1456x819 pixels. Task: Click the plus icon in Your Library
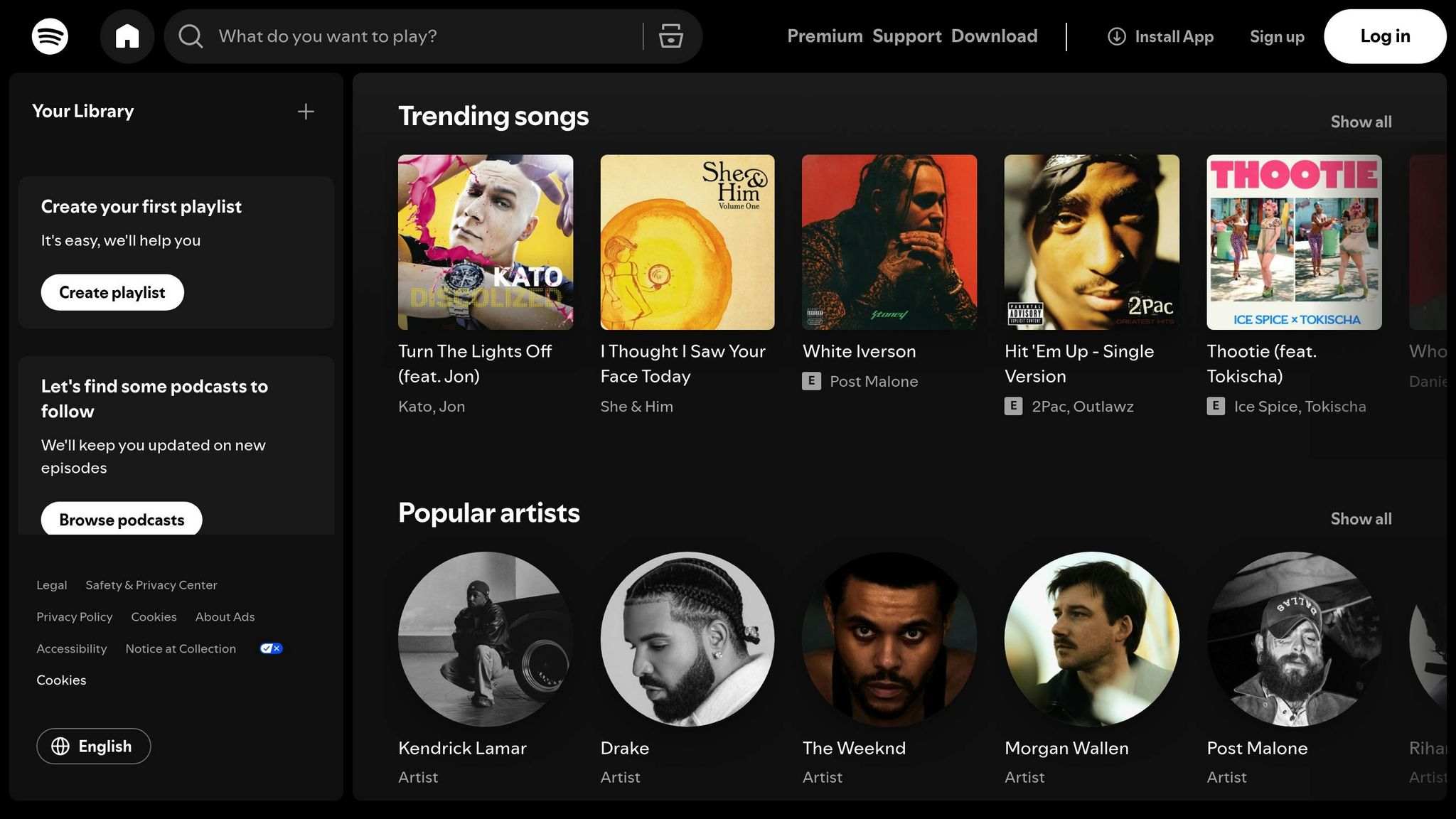click(306, 112)
